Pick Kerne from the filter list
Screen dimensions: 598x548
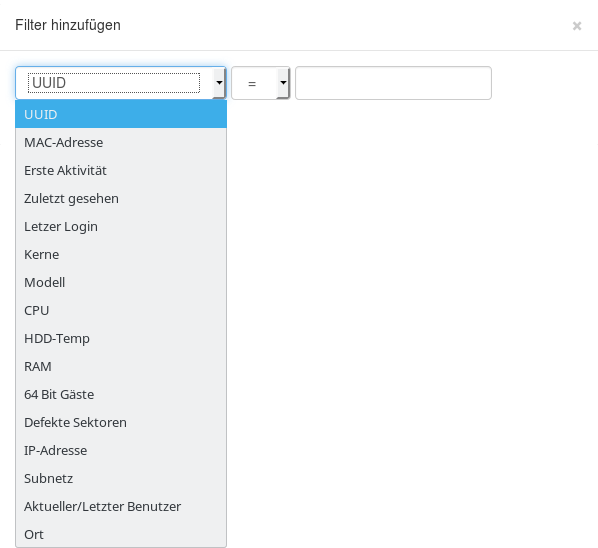tap(121, 254)
